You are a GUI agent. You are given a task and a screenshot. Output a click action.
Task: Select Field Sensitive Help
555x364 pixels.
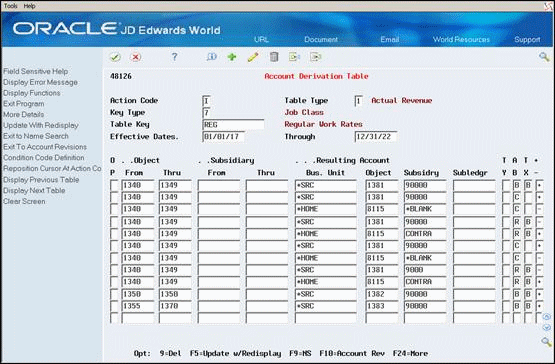coord(35,71)
